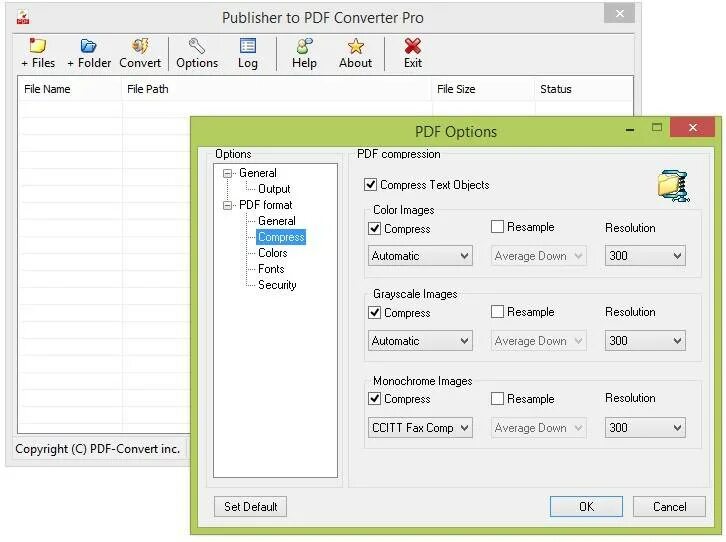
Task: Open Monochrome Images Average Down dropdown
Action: point(538,428)
